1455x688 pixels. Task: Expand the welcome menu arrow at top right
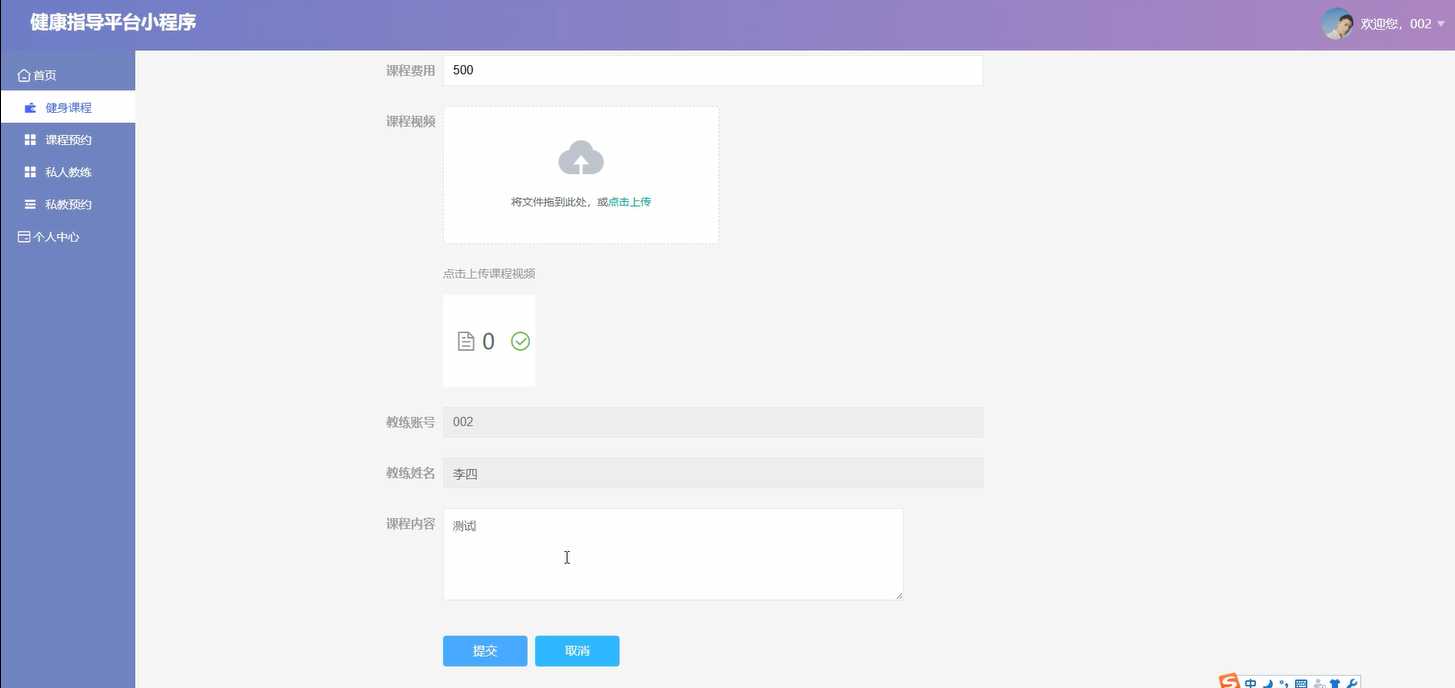point(1441,24)
